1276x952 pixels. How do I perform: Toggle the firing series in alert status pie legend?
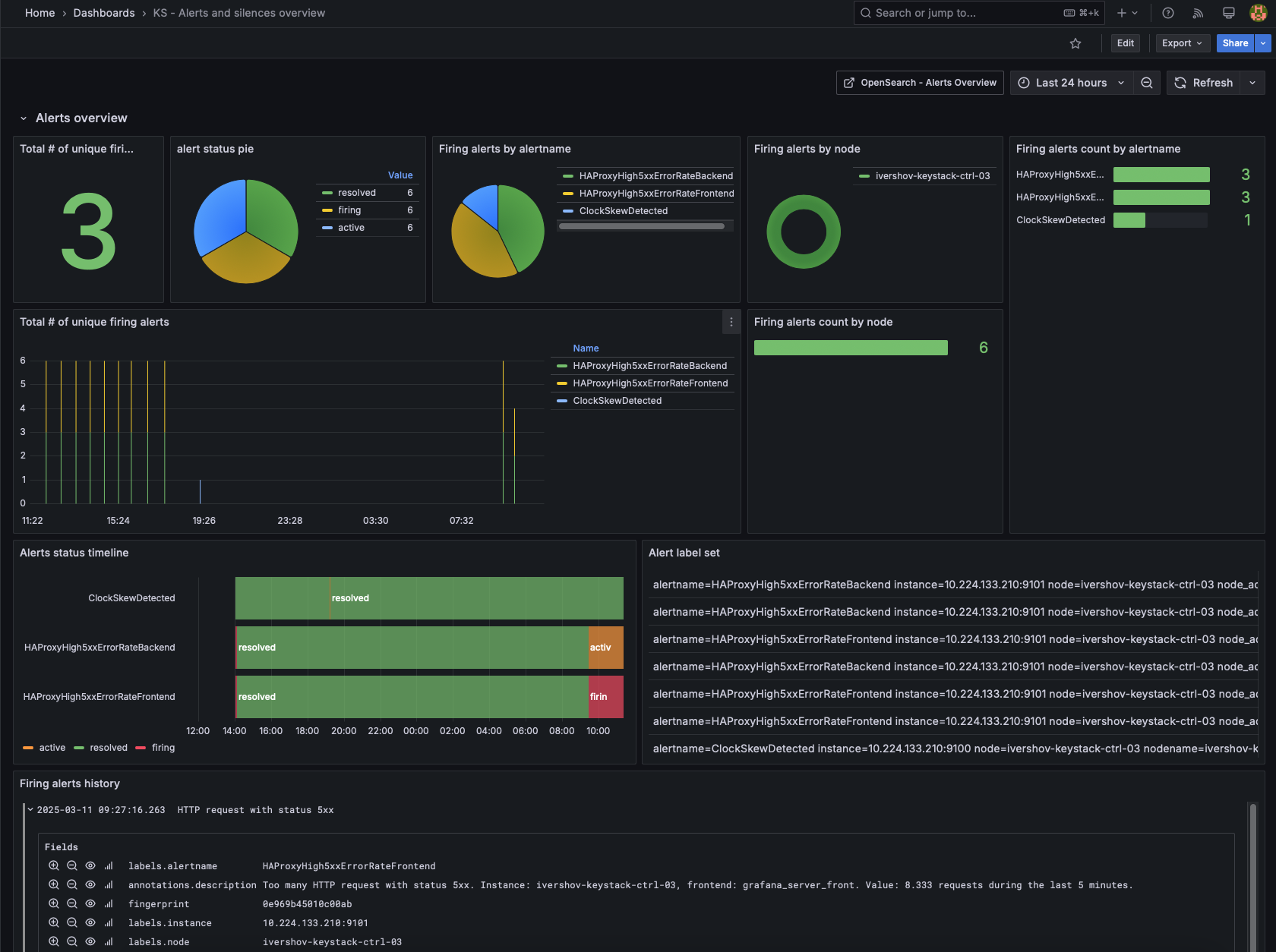pyautogui.click(x=349, y=210)
